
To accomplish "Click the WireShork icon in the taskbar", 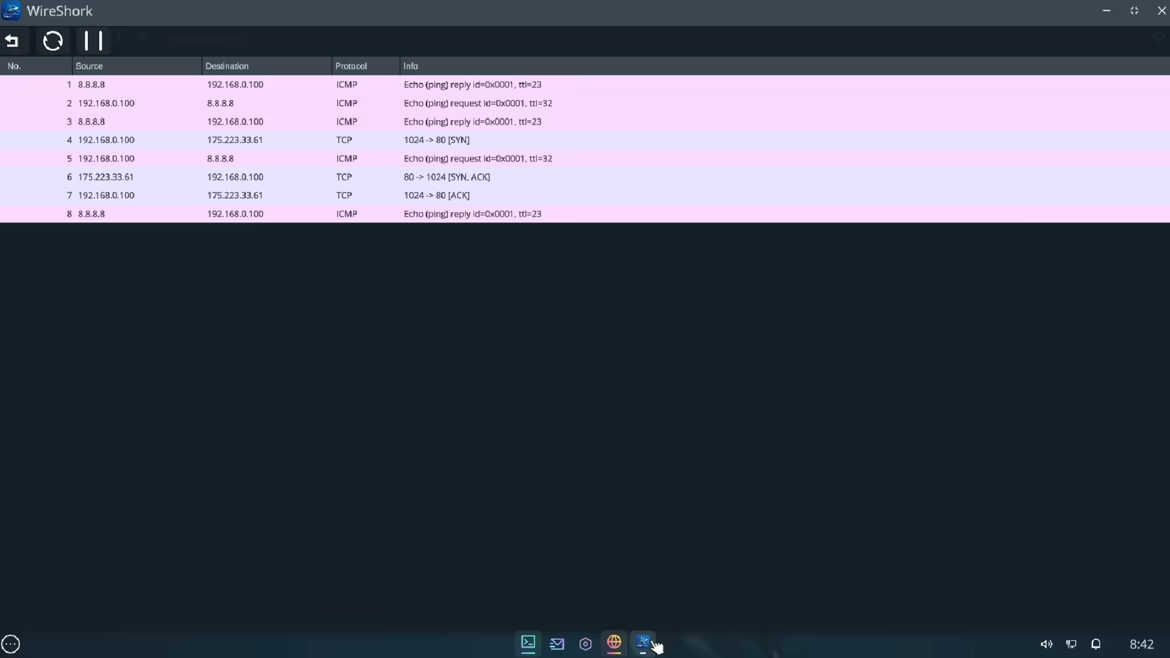I will pos(642,642).
